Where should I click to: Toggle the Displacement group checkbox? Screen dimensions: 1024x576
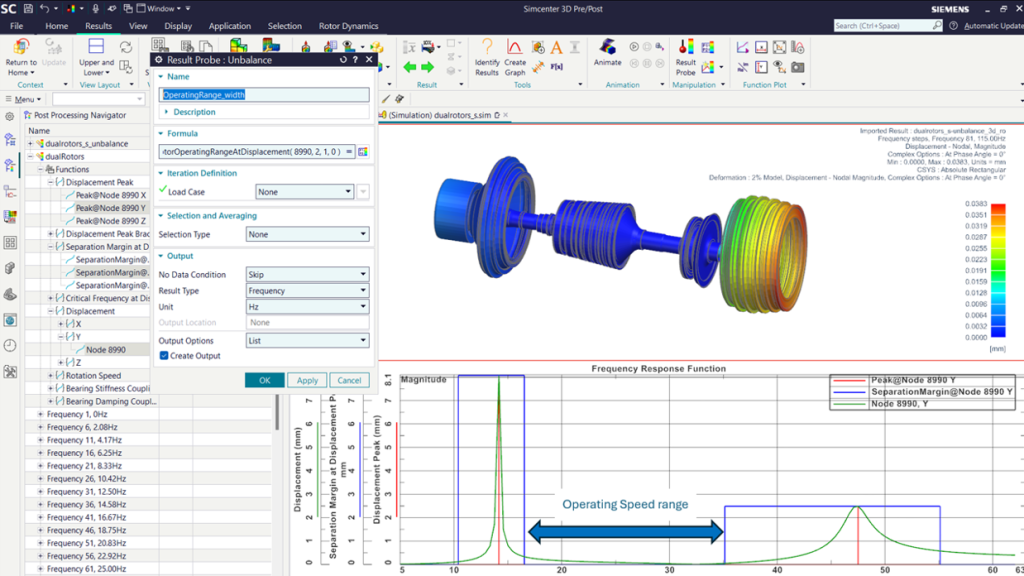click(x=60, y=312)
